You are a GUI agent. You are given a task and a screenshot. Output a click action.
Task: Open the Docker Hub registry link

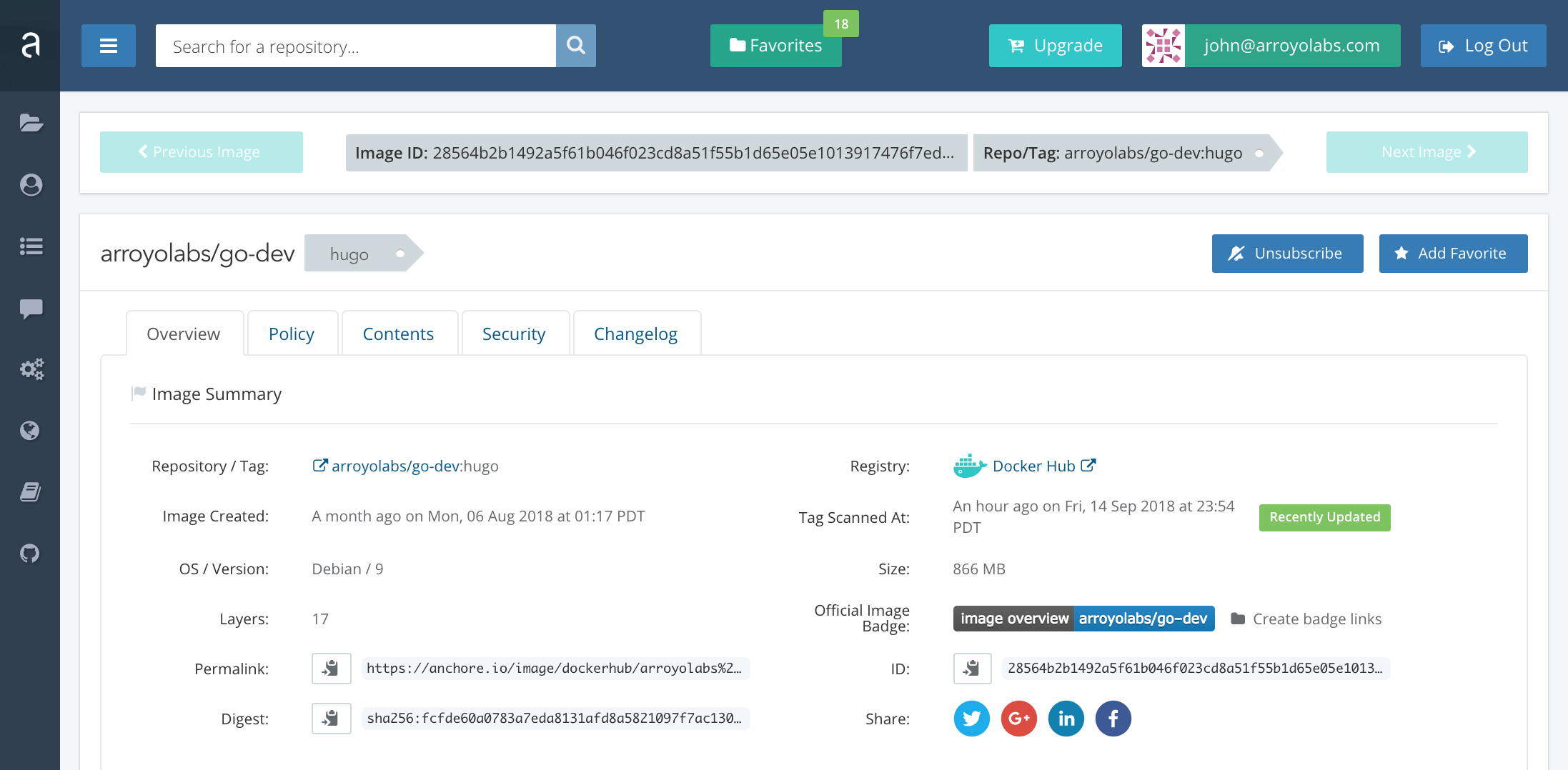point(1043,466)
